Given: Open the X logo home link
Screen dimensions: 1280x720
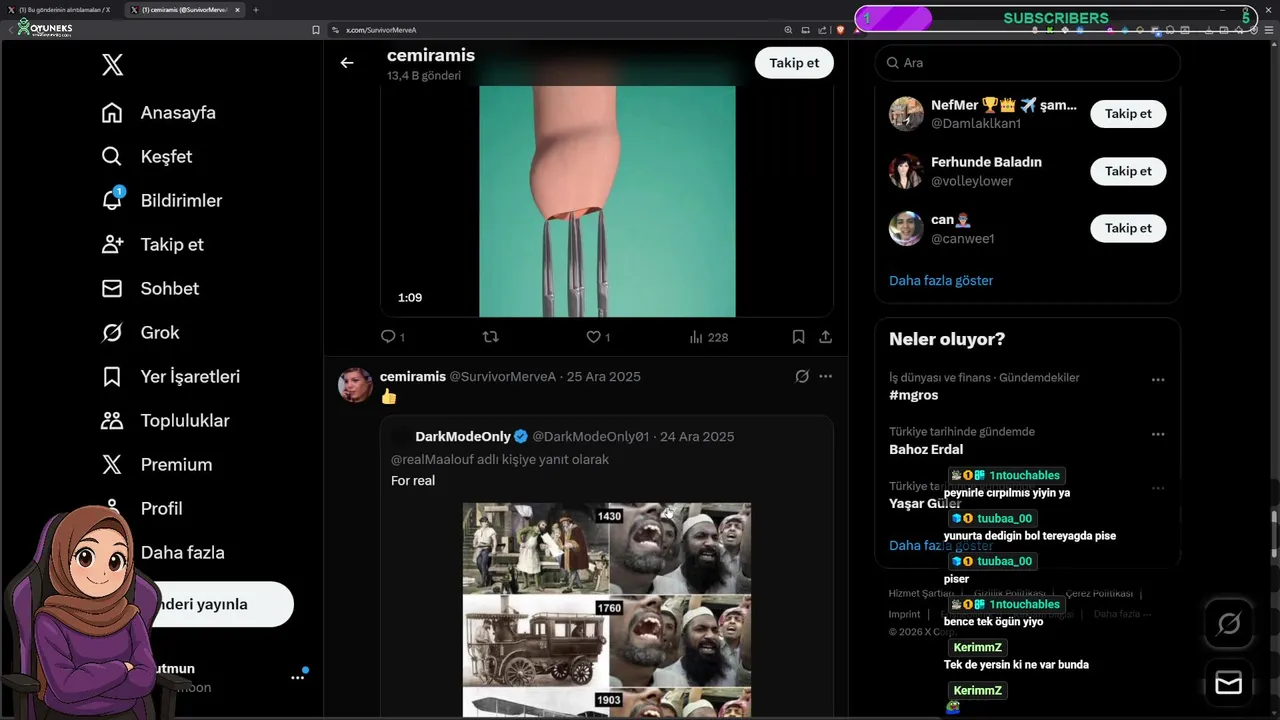Looking at the screenshot, I should point(113,65).
